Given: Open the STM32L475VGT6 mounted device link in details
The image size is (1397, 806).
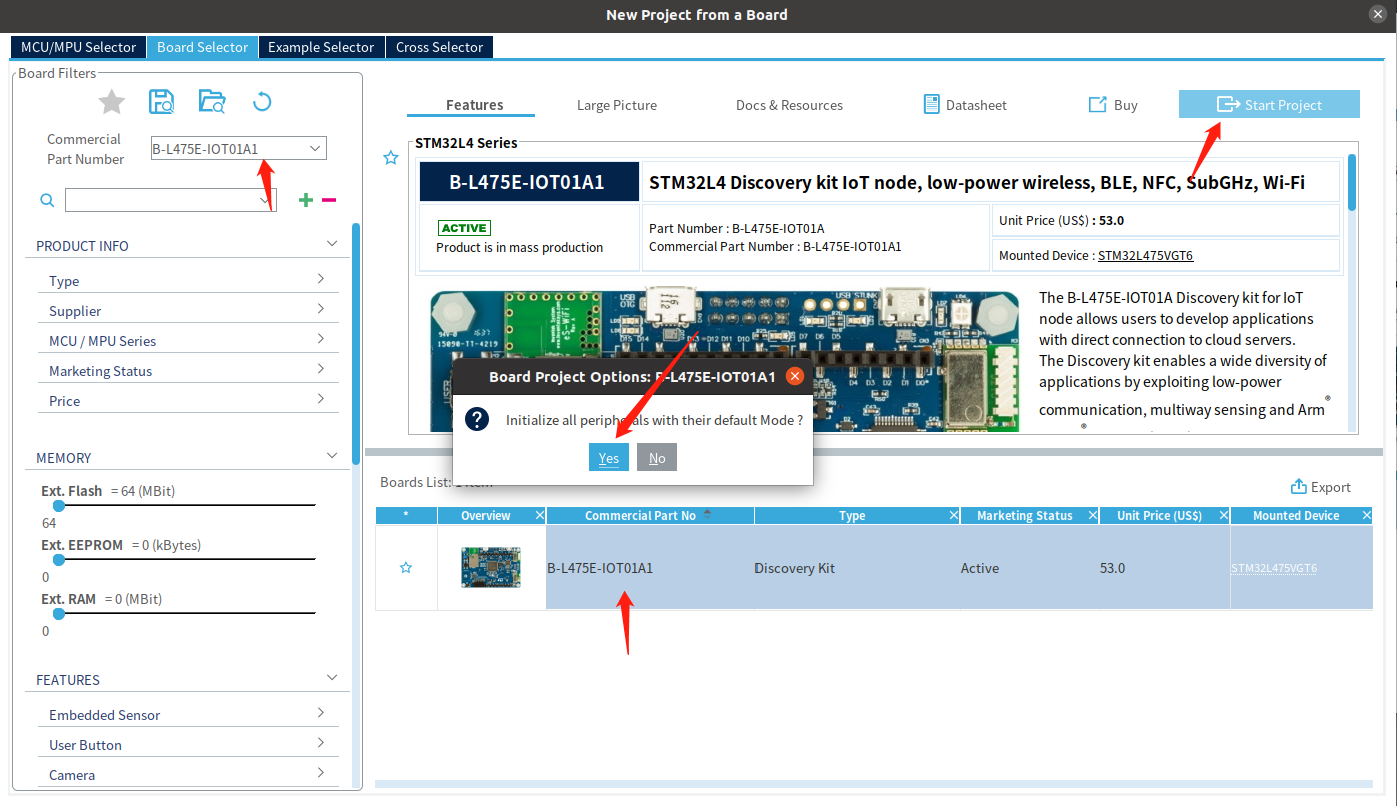Looking at the screenshot, I should click(x=1145, y=256).
